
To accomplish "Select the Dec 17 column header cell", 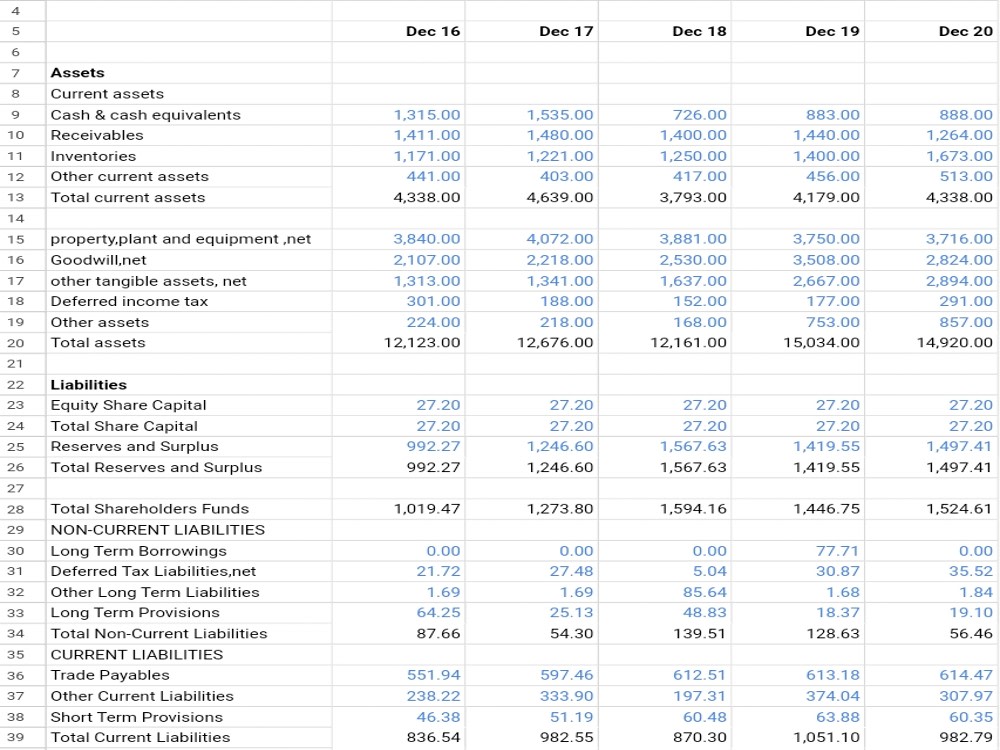I will (532, 31).
